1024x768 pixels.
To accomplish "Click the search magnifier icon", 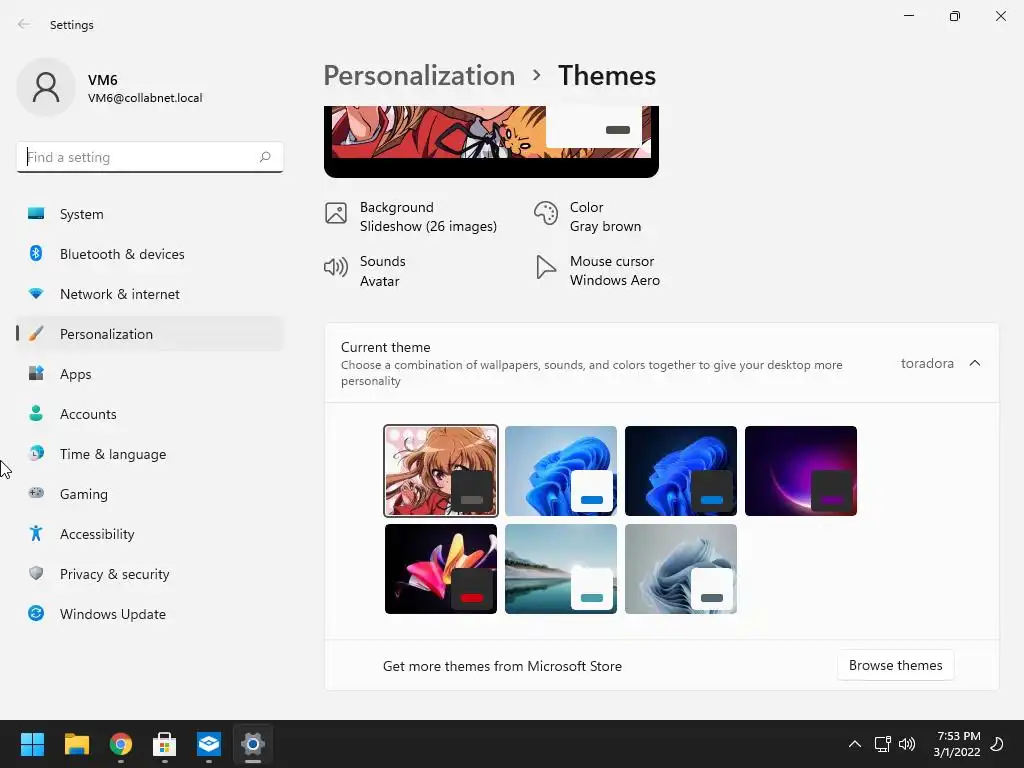I will coord(264,157).
